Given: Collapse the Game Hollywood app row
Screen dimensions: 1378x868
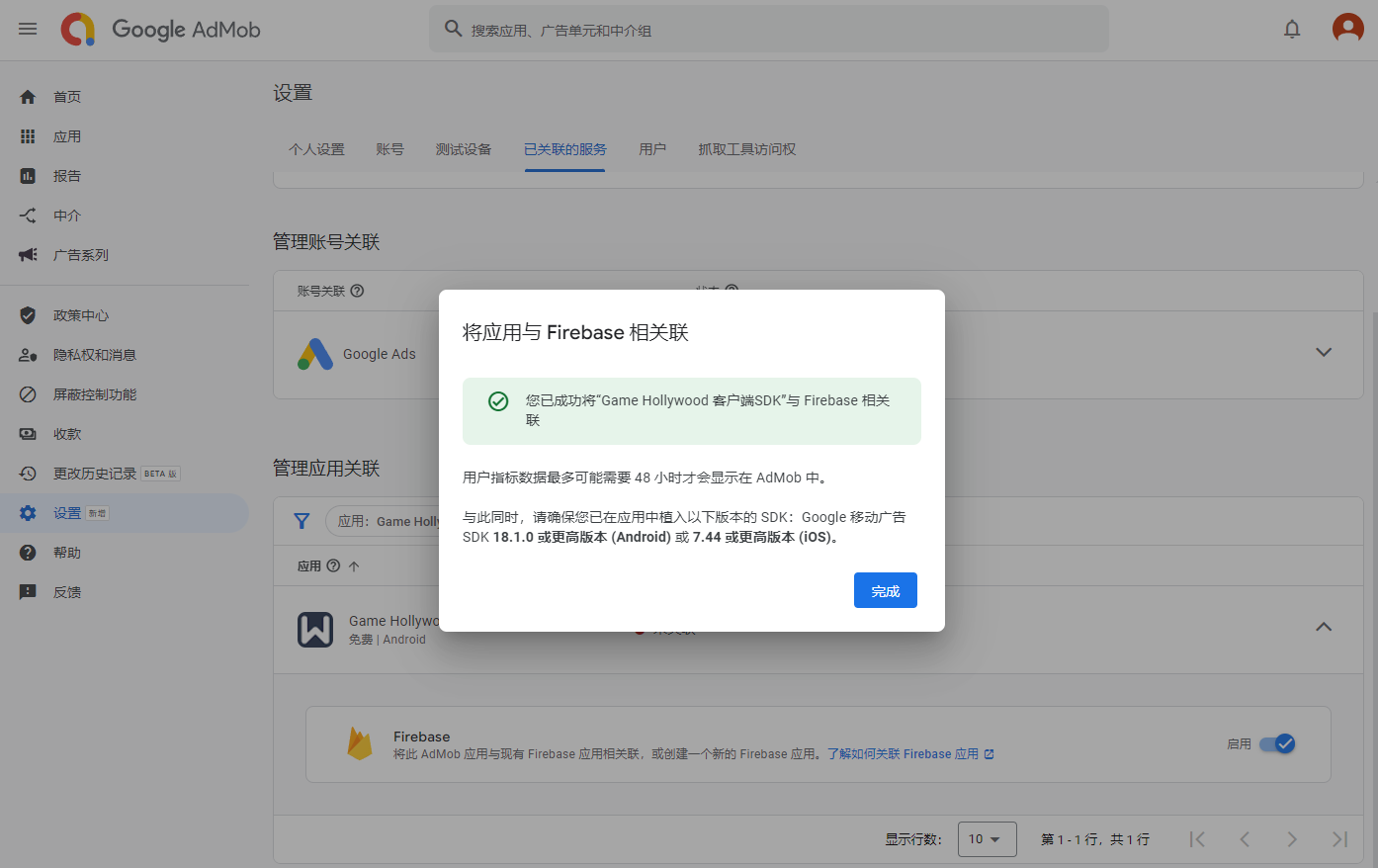Looking at the screenshot, I should 1324,627.
